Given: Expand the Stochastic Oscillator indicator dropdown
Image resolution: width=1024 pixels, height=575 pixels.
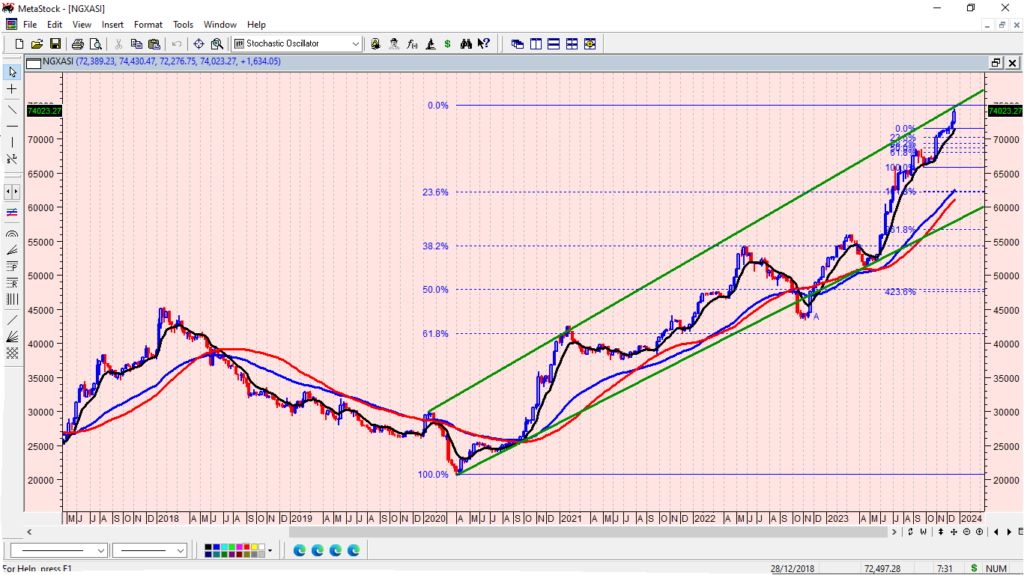Looking at the screenshot, I should click(355, 44).
